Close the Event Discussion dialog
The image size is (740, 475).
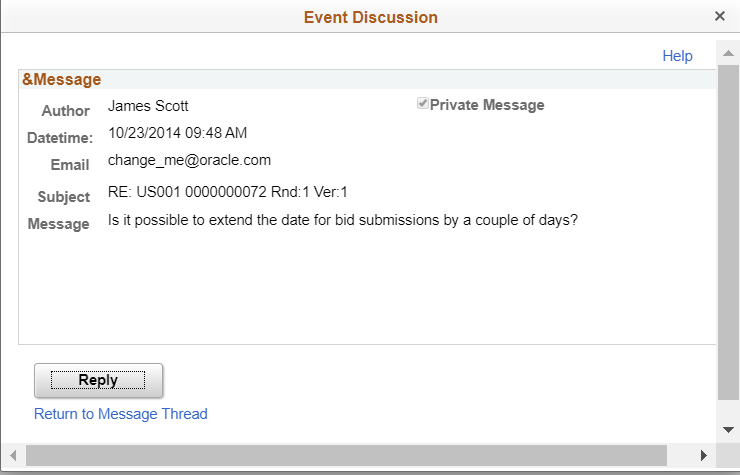coord(719,16)
